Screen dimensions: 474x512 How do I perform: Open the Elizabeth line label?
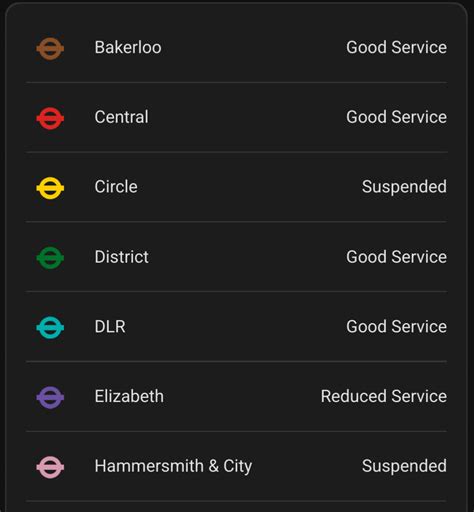129,396
